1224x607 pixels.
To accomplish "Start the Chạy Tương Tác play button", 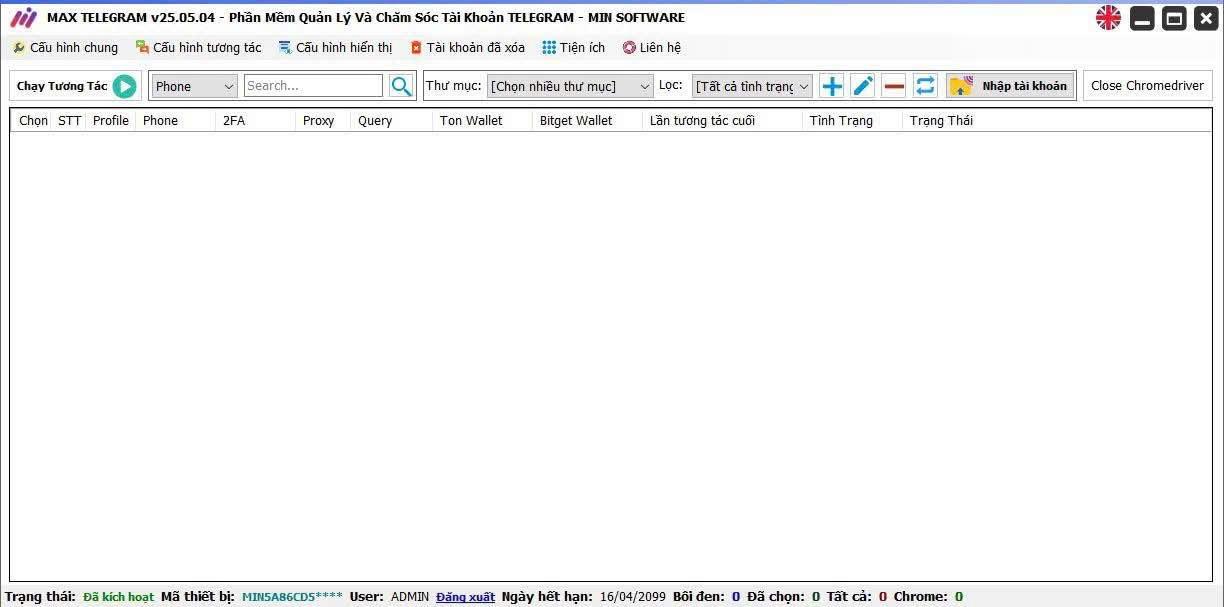I will [x=124, y=86].
